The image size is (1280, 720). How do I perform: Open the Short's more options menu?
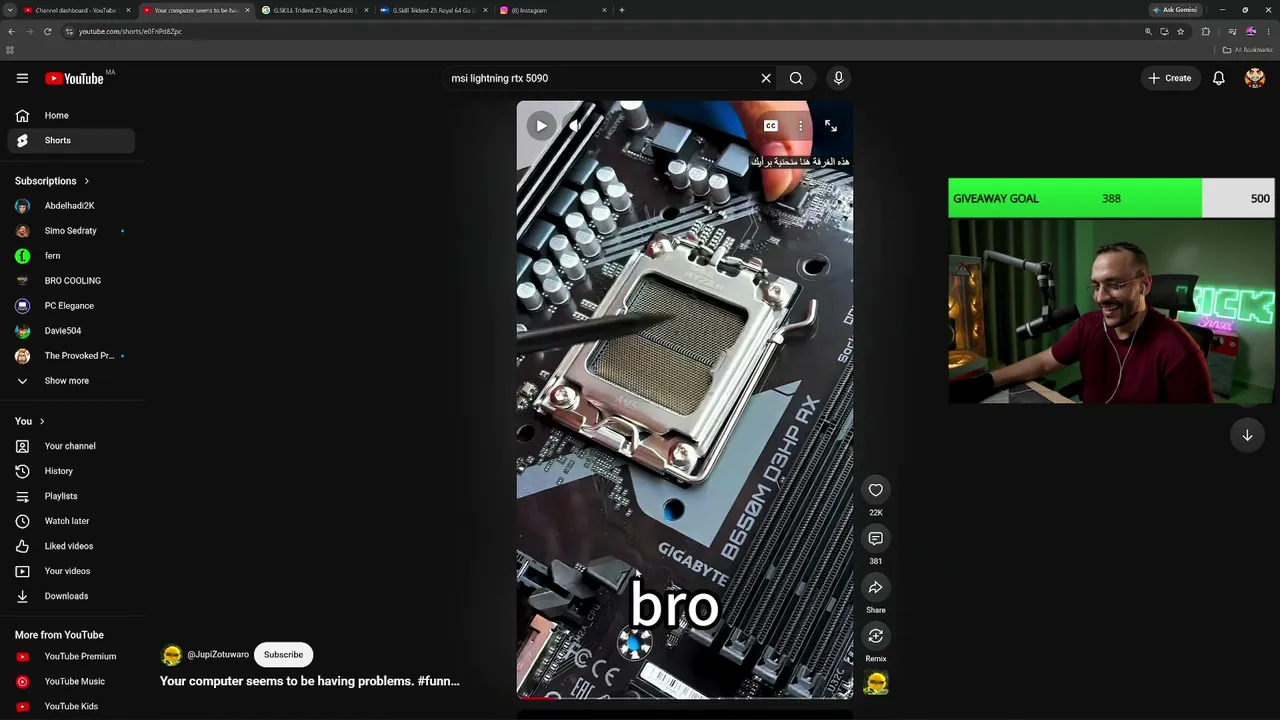tap(800, 126)
